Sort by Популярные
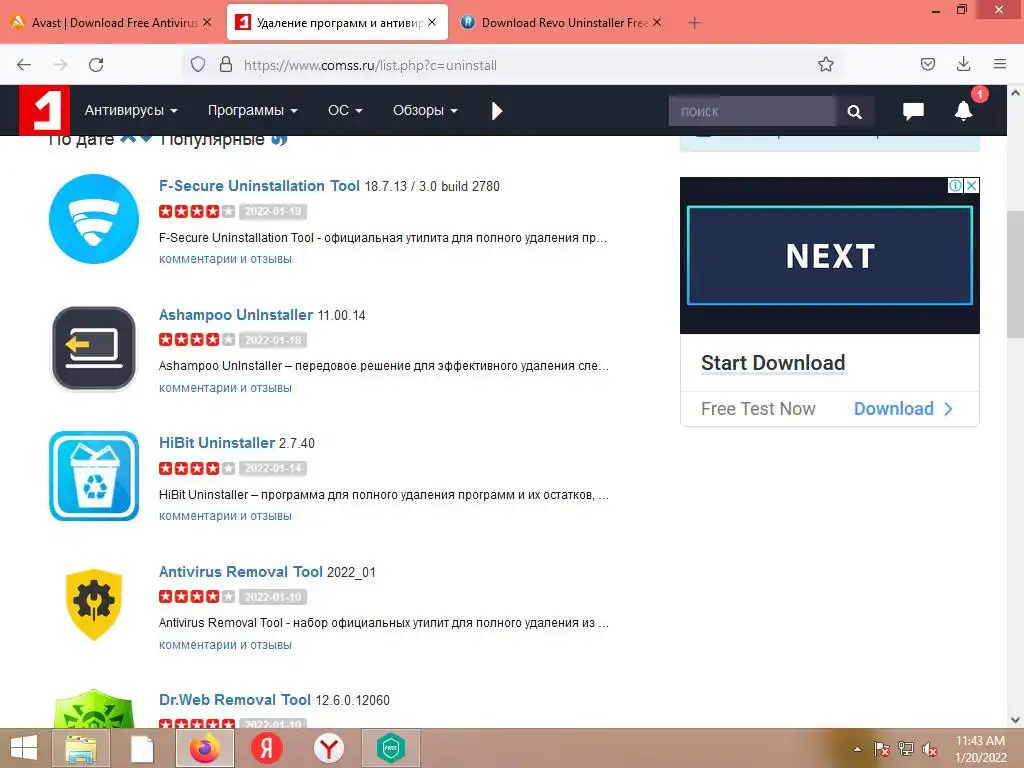This screenshot has width=1024, height=768. tap(212, 139)
